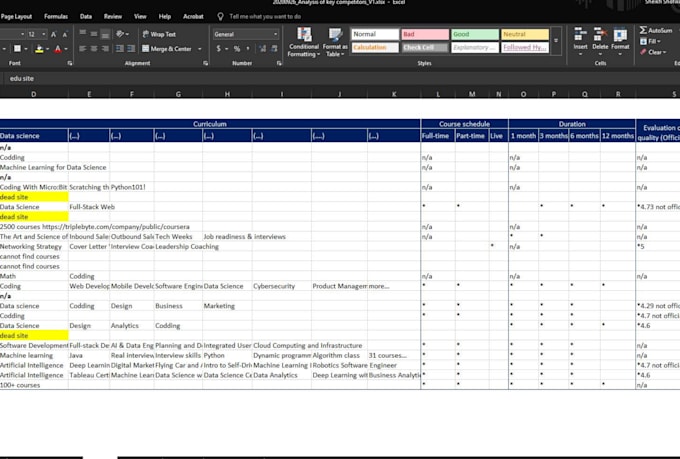The image size is (680, 459).
Task: Apply the Normal cell style
Action: [x=375, y=34]
